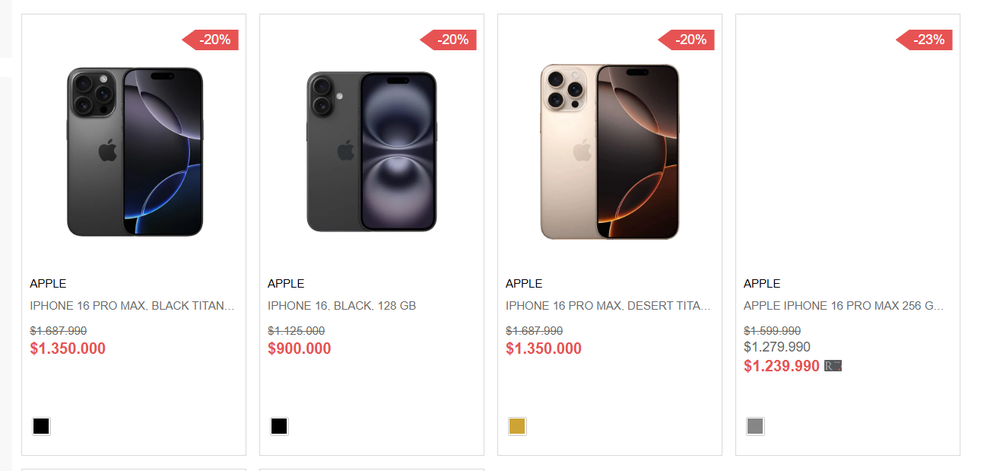The height and width of the screenshot is (471, 1000).
Task: Open the desert titanium iPhone 16 Pro Max photo
Action: pos(610,152)
